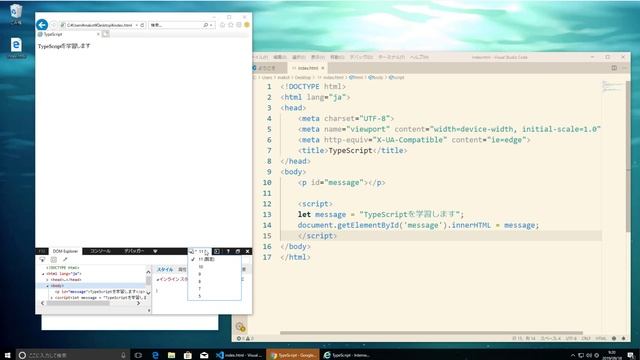Select the index.html editor tab in VS Code
Image resolution: width=640 pixels, height=360 pixels.
tap(307, 68)
